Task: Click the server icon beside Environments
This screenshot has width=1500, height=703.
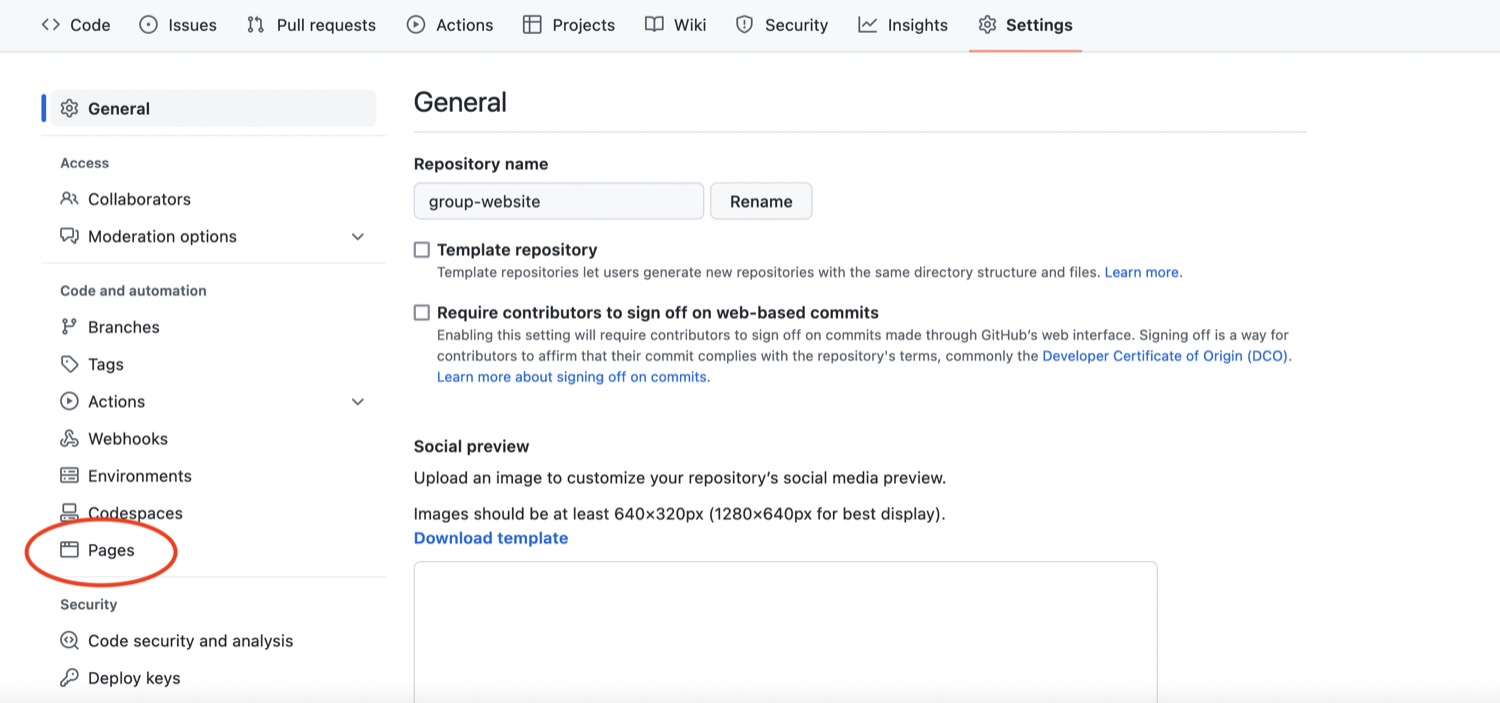Action: tap(69, 476)
